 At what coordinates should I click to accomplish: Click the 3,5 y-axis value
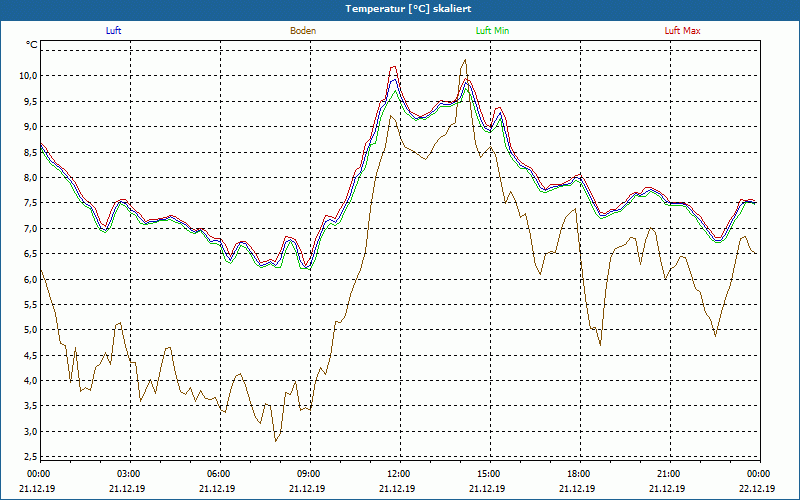(30, 406)
